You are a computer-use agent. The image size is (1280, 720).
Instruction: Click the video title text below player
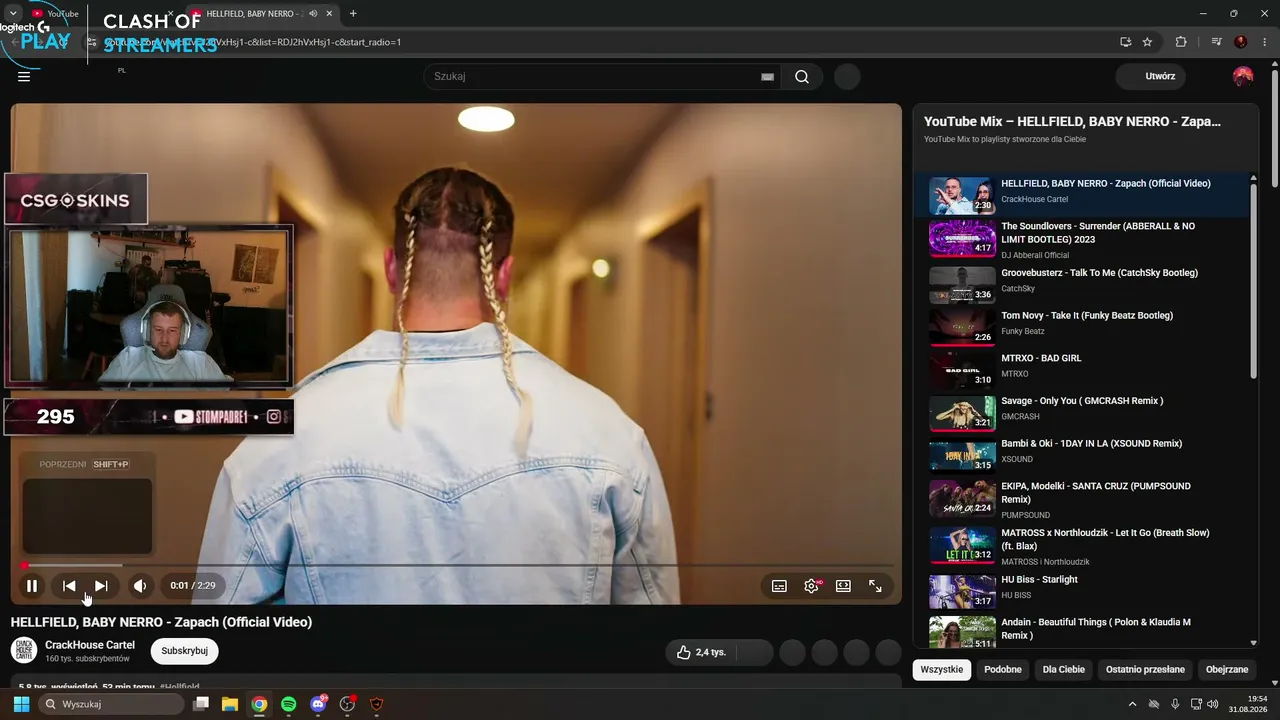coord(161,622)
